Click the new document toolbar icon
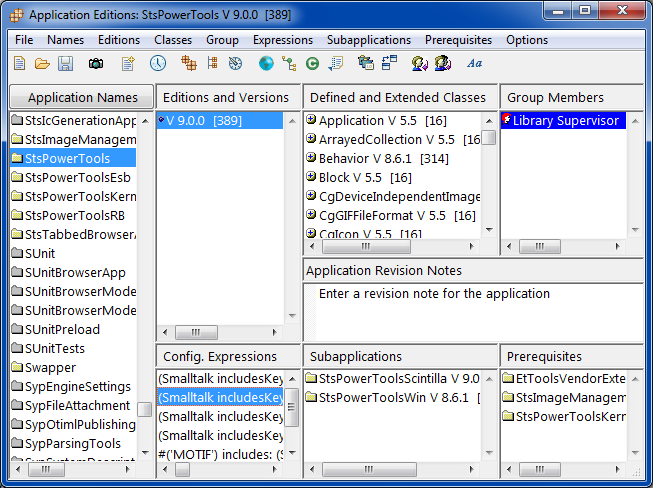The image size is (653, 488). [x=20, y=64]
